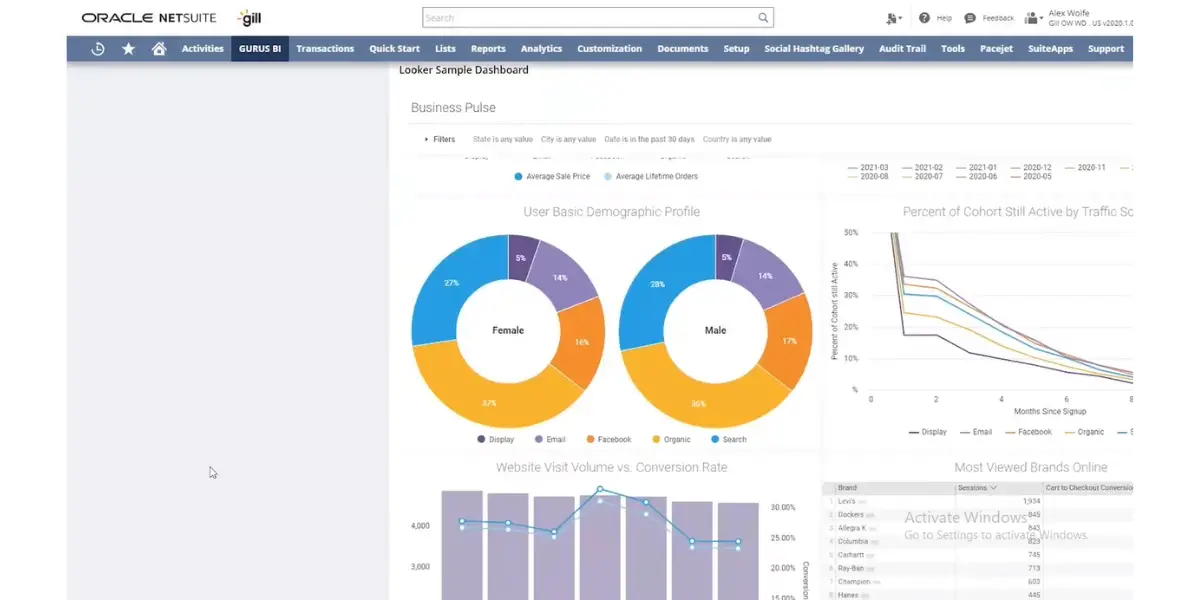This screenshot has width=1200, height=600.
Task: Open the Analytics menu
Action: click(541, 48)
